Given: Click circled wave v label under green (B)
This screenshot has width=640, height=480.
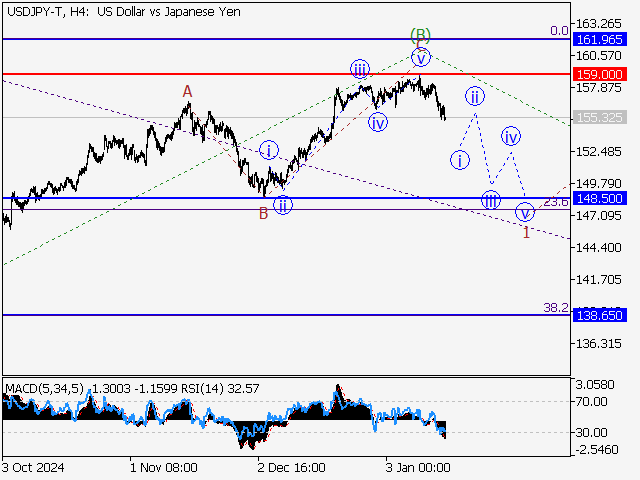Looking at the screenshot, I should click(x=422, y=56).
